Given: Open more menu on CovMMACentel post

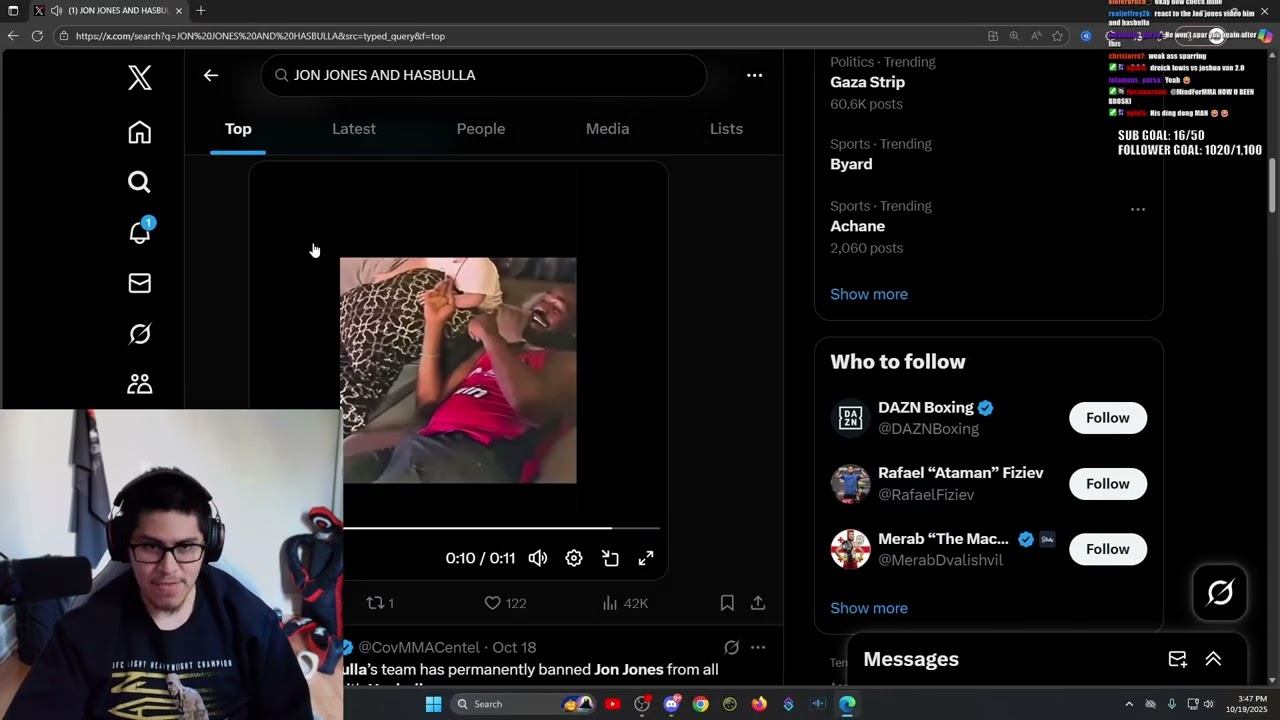Looking at the screenshot, I should 758,647.
